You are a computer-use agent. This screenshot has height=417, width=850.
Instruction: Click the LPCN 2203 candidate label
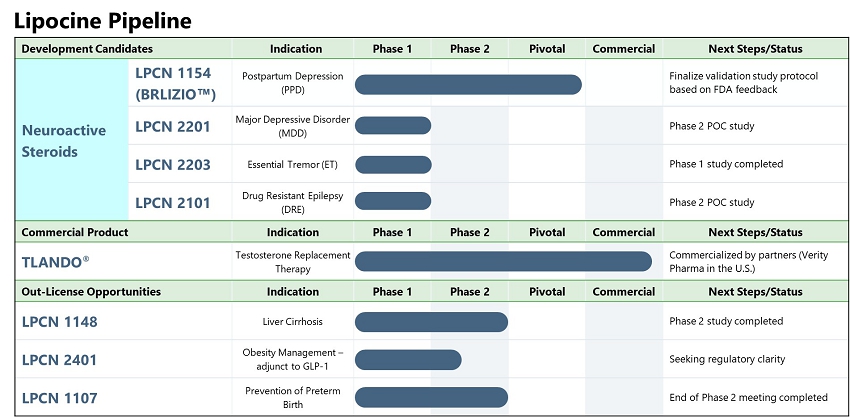pos(172,164)
